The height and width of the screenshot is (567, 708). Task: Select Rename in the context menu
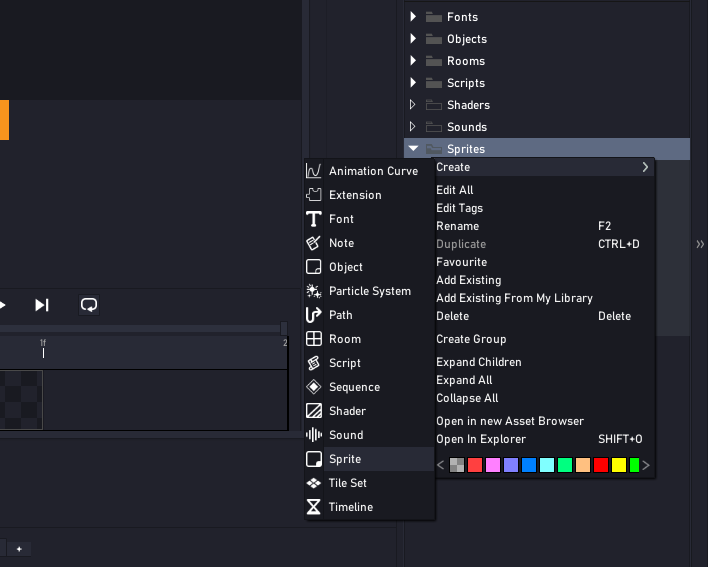[457, 226]
